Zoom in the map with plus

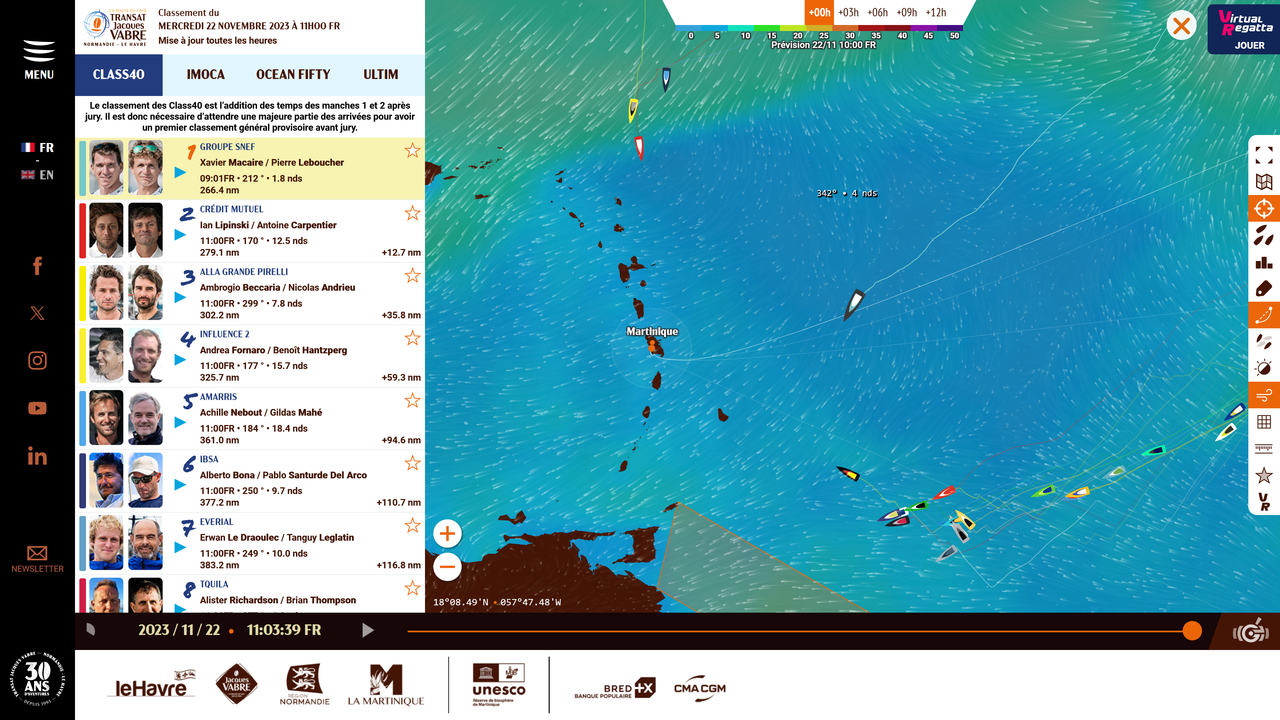tap(447, 534)
